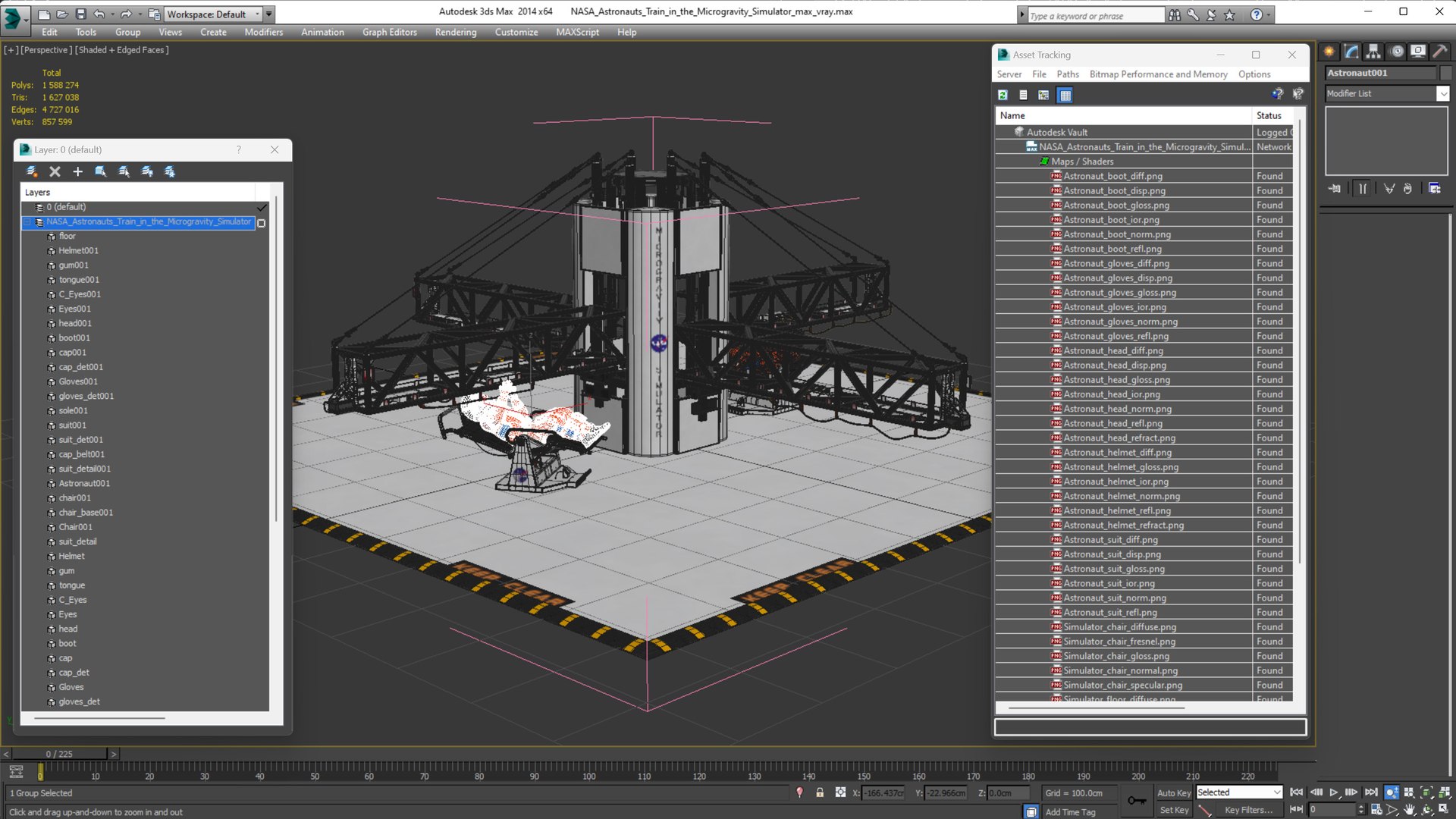Expand the quick access toolbar customize arrow
Image resolution: width=1456 pixels, height=819 pixels.
268,14
